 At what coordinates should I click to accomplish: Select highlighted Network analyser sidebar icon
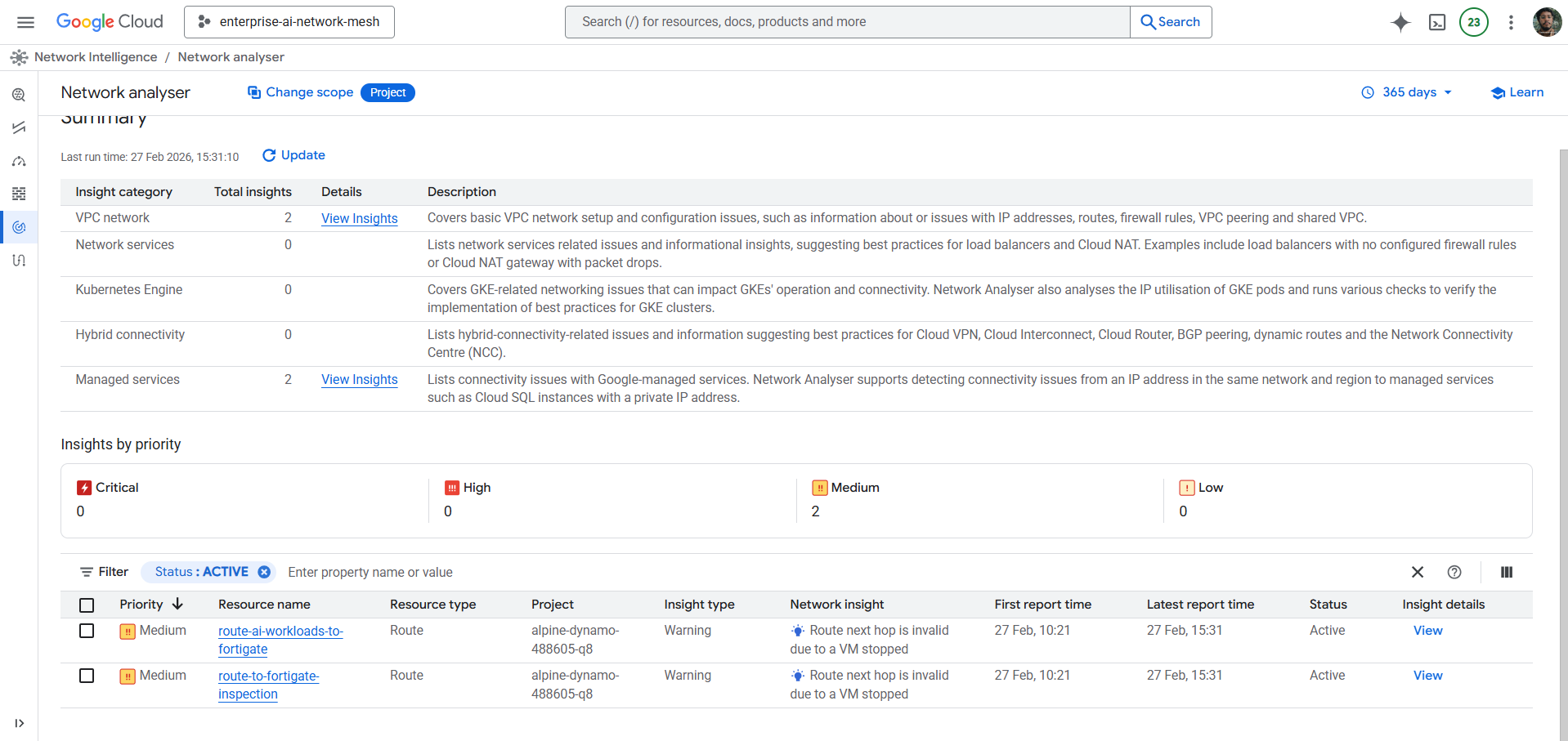(19, 227)
